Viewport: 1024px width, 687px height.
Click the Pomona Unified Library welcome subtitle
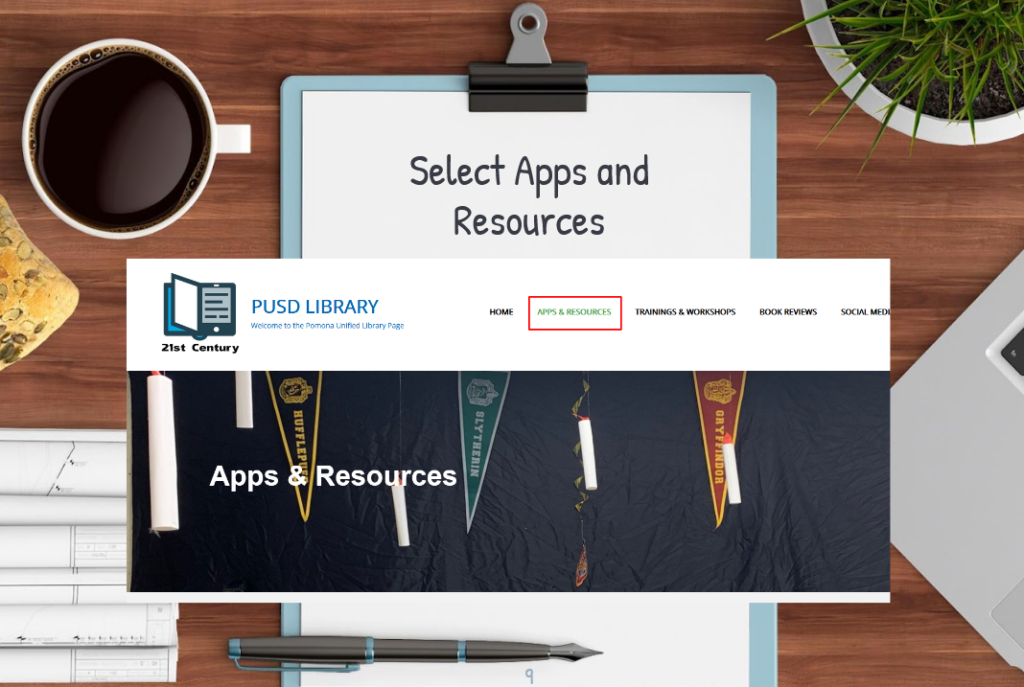pyautogui.click(x=327, y=325)
